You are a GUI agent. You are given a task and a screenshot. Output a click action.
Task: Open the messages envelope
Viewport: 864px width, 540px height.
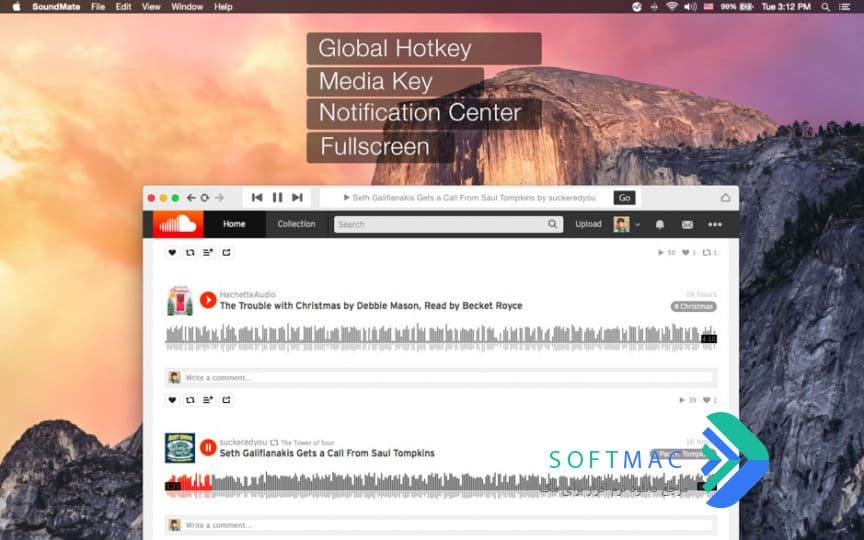(x=687, y=224)
